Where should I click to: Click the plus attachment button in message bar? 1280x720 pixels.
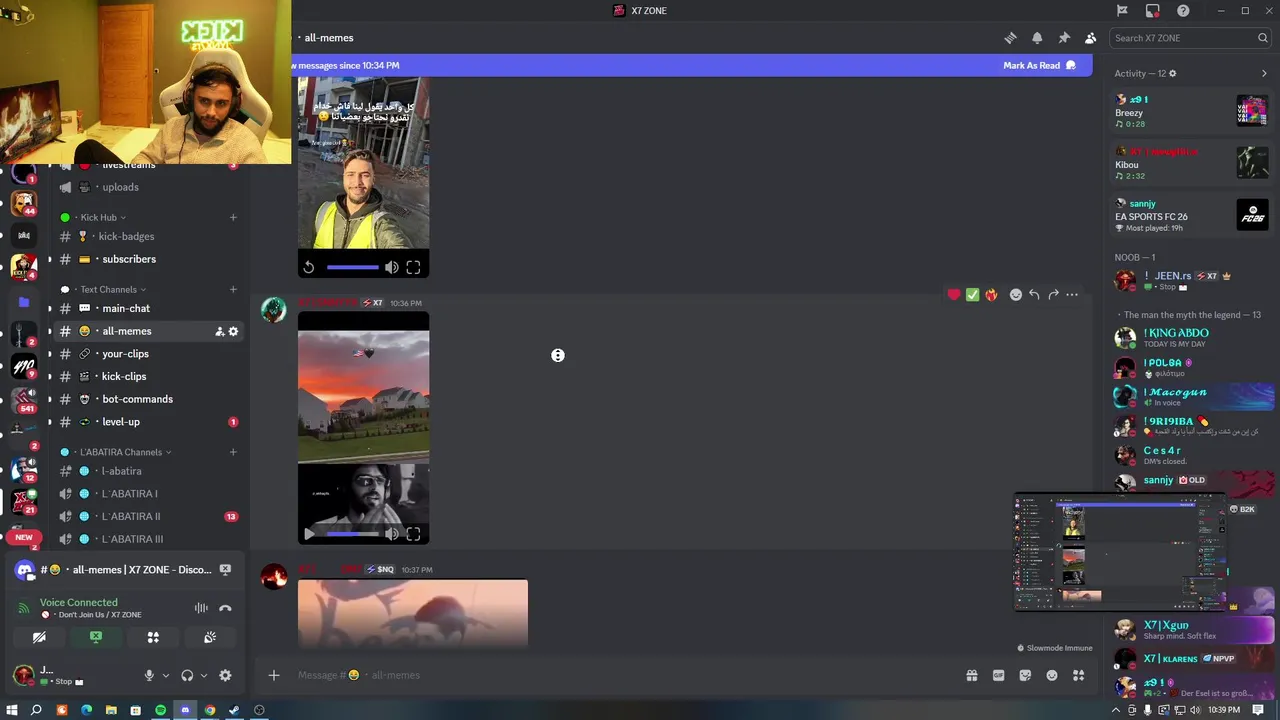tap(274, 675)
